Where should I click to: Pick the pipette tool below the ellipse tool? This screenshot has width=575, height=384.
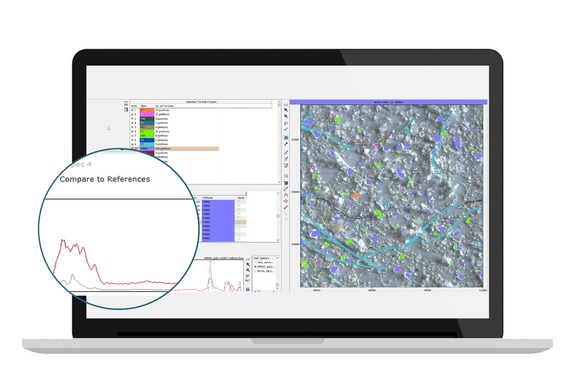pos(286,144)
